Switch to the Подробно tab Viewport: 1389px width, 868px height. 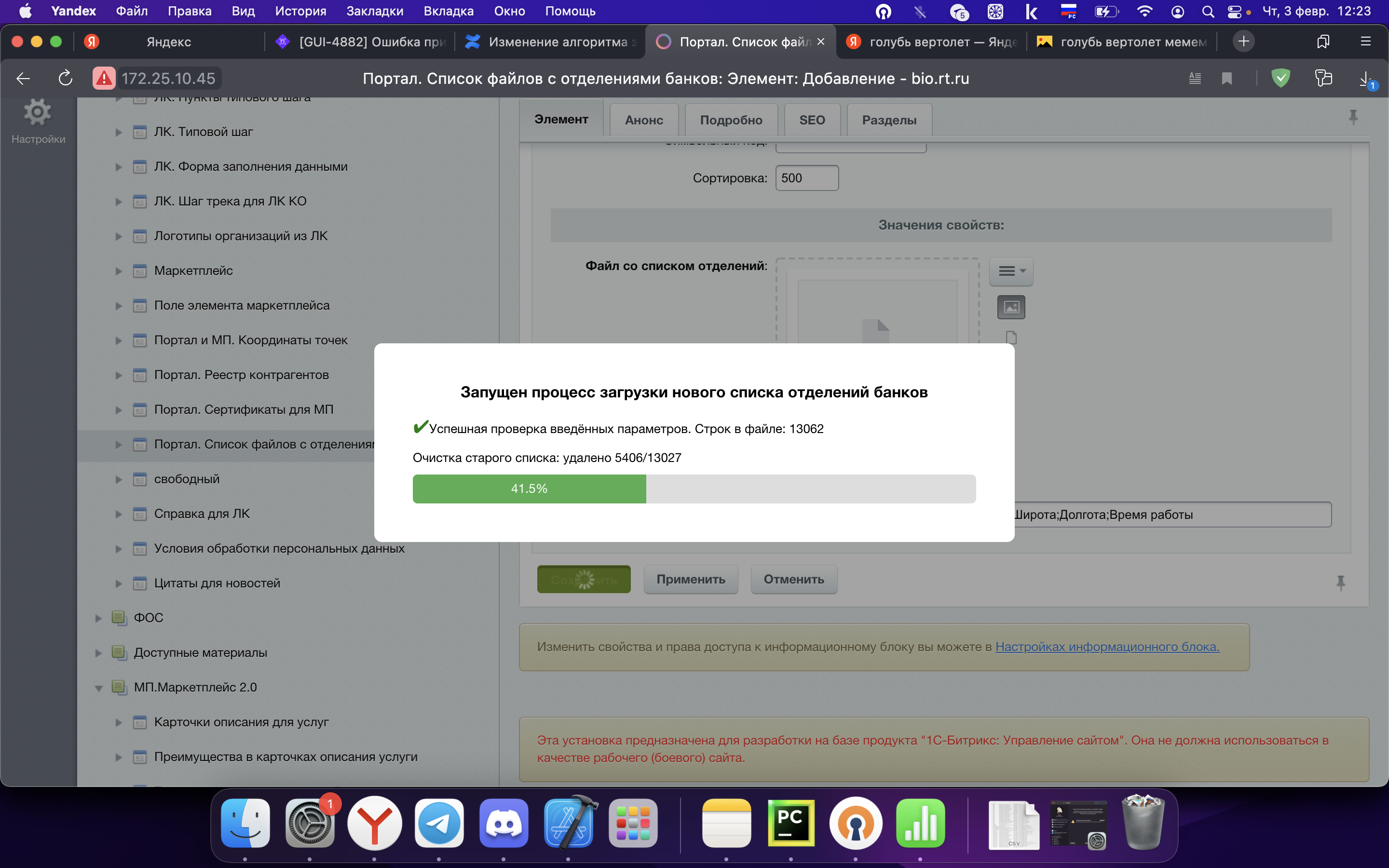tap(731, 120)
